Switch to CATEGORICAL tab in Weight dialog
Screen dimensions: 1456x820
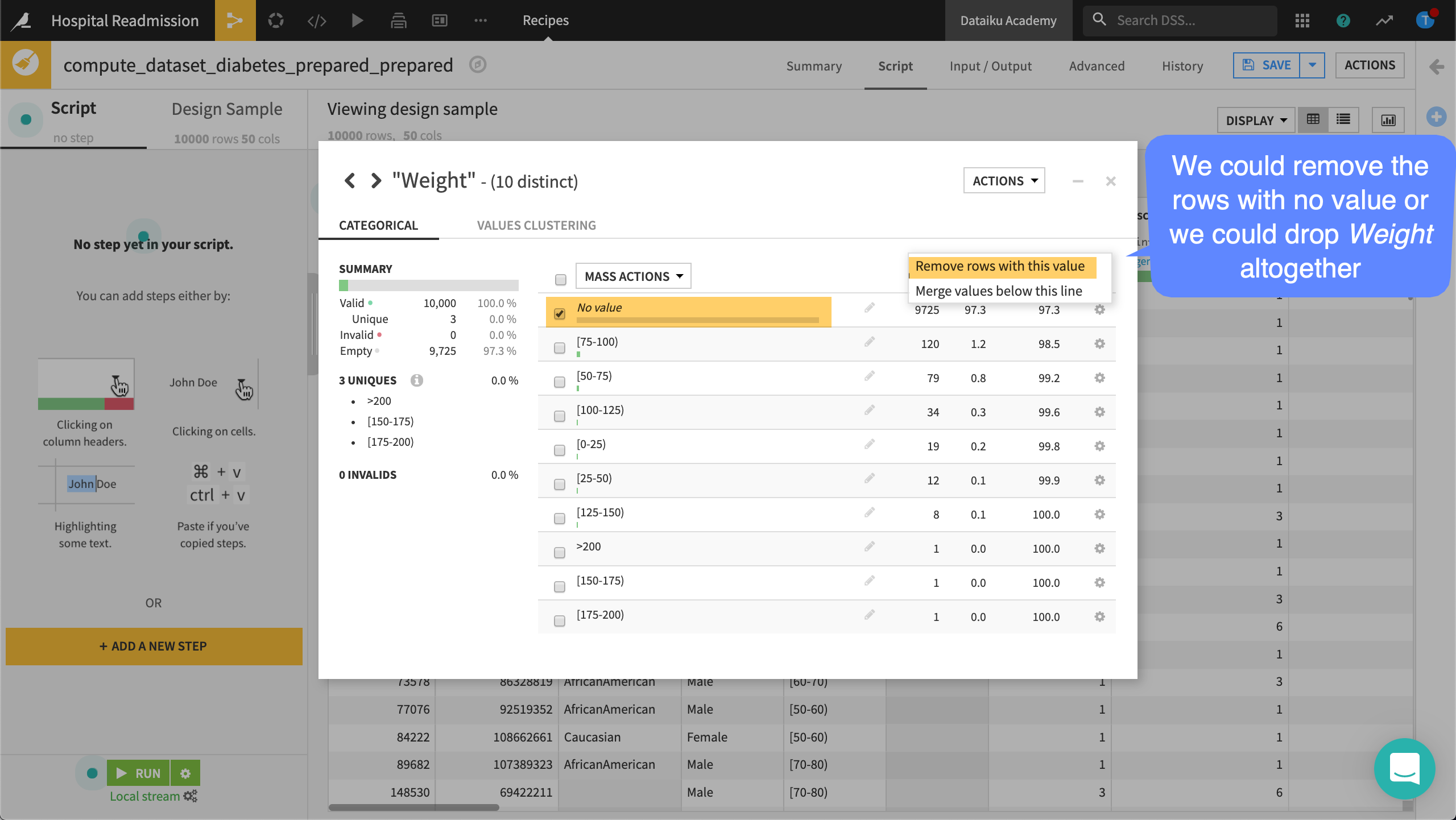[x=378, y=224]
